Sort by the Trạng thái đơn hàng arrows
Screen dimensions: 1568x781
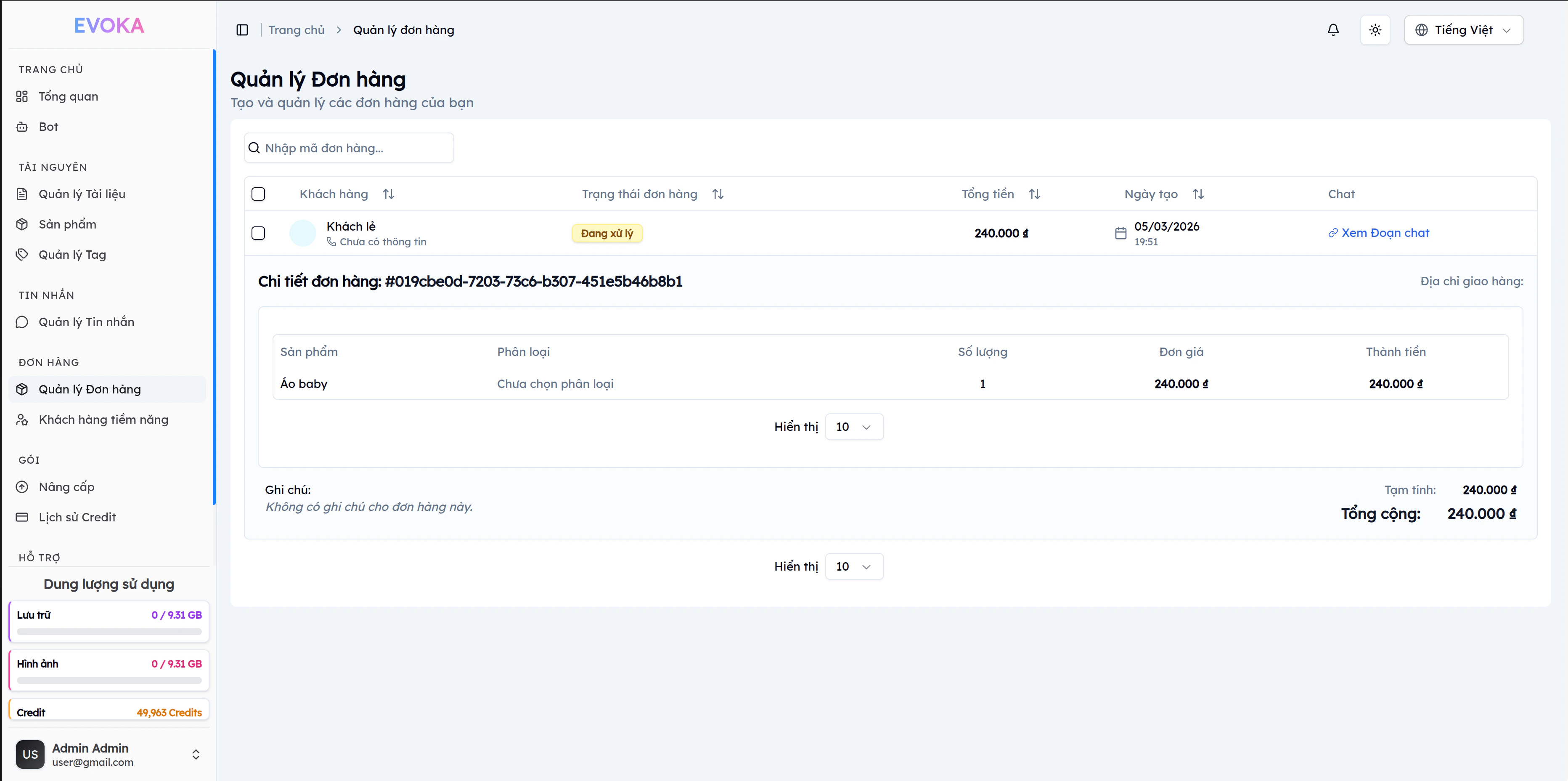pyautogui.click(x=718, y=194)
